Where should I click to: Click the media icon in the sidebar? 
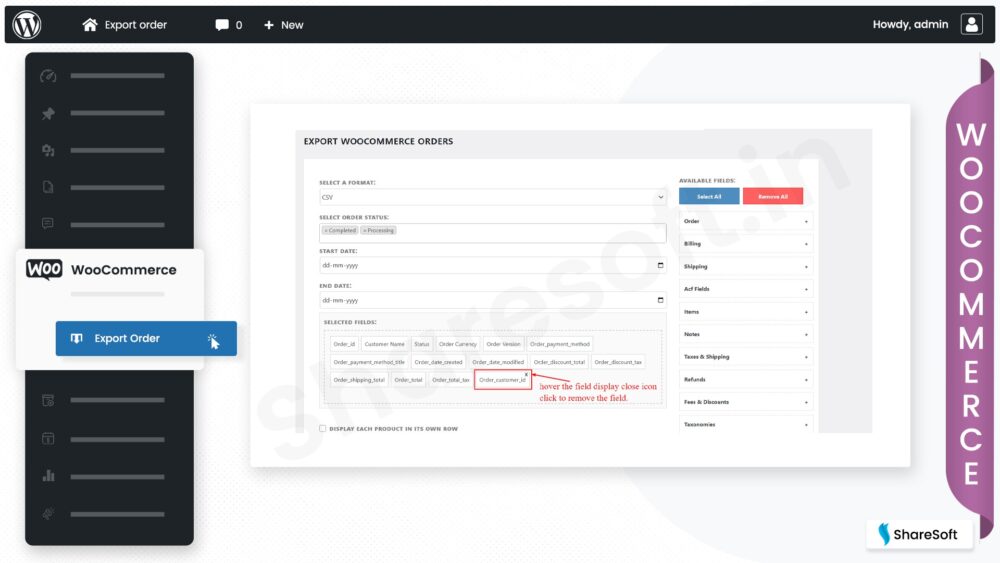point(48,150)
